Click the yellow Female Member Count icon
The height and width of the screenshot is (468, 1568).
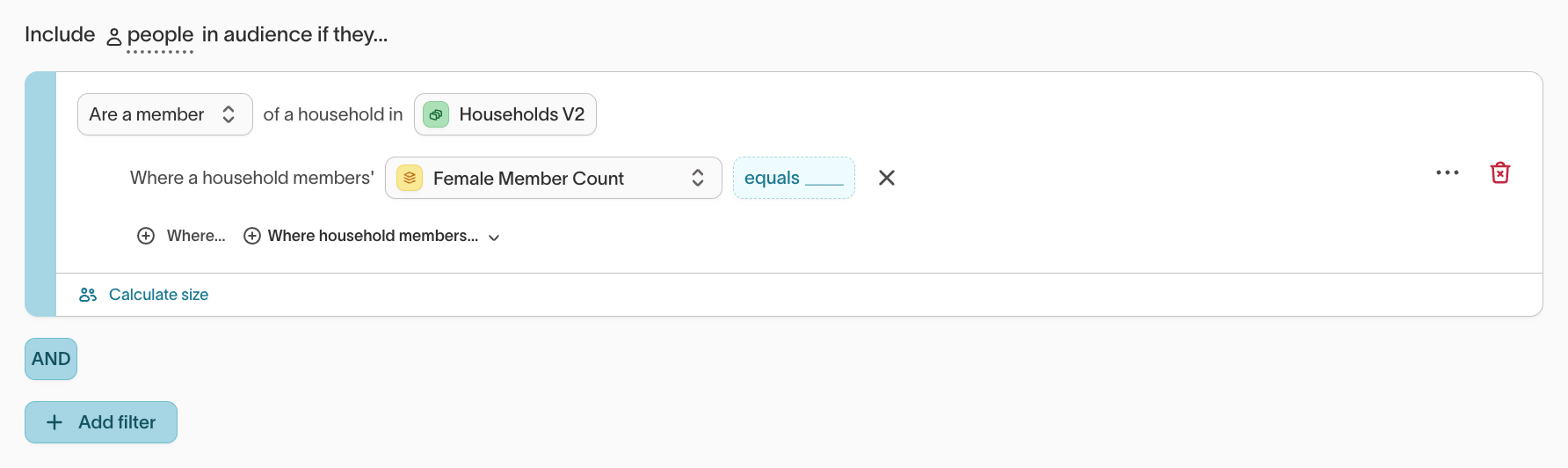pos(410,178)
